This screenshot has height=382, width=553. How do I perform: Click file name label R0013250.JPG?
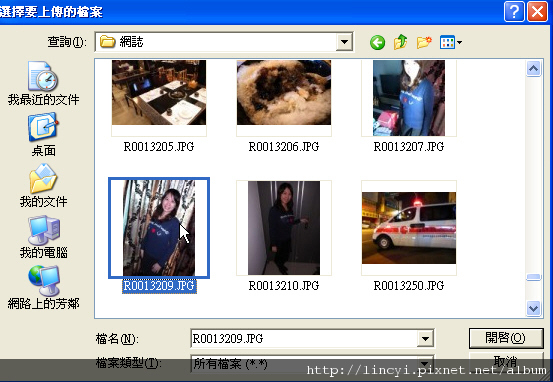pyautogui.click(x=409, y=285)
